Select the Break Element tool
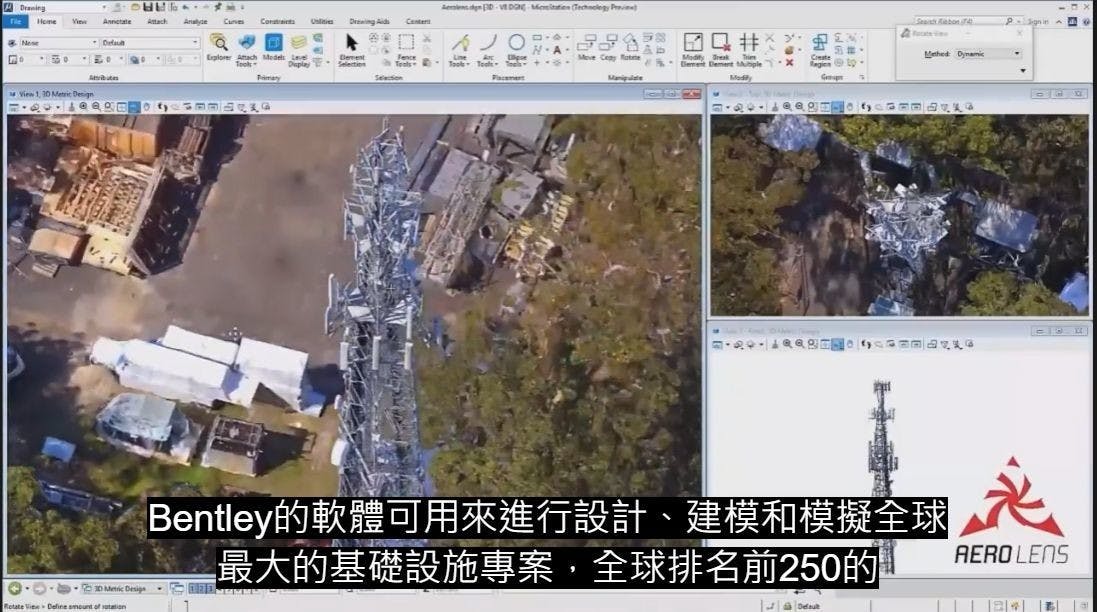 coord(721,50)
